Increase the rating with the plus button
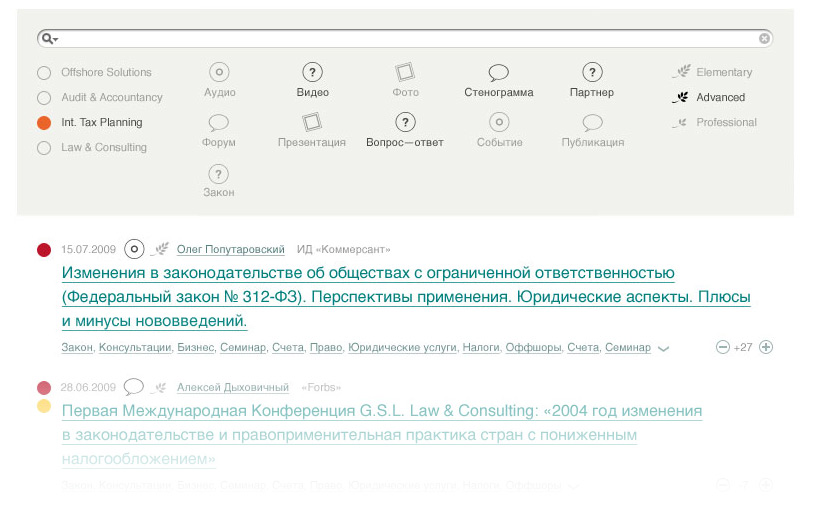Screen dimensions: 814x507 pos(766,348)
